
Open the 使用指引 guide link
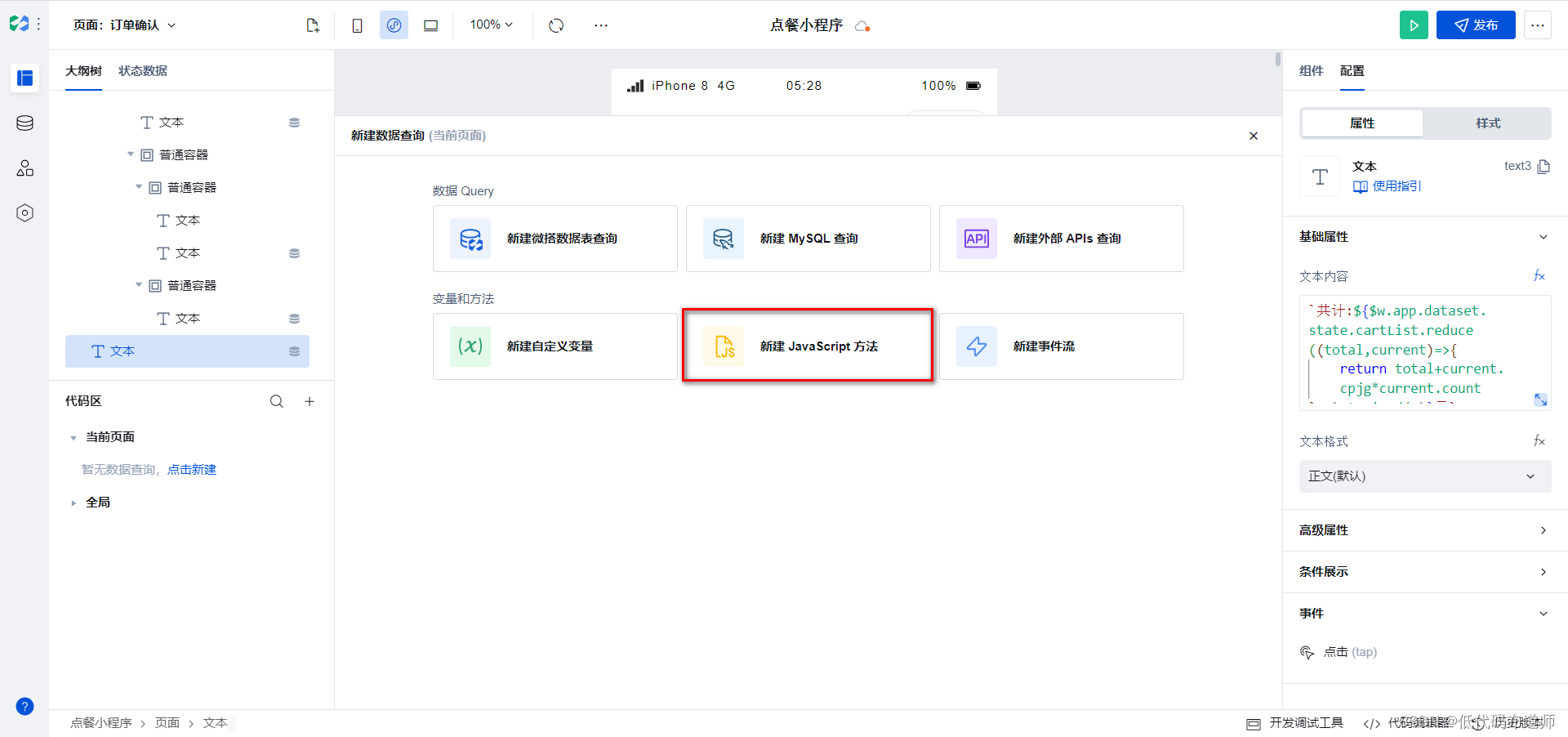pyautogui.click(x=1387, y=186)
